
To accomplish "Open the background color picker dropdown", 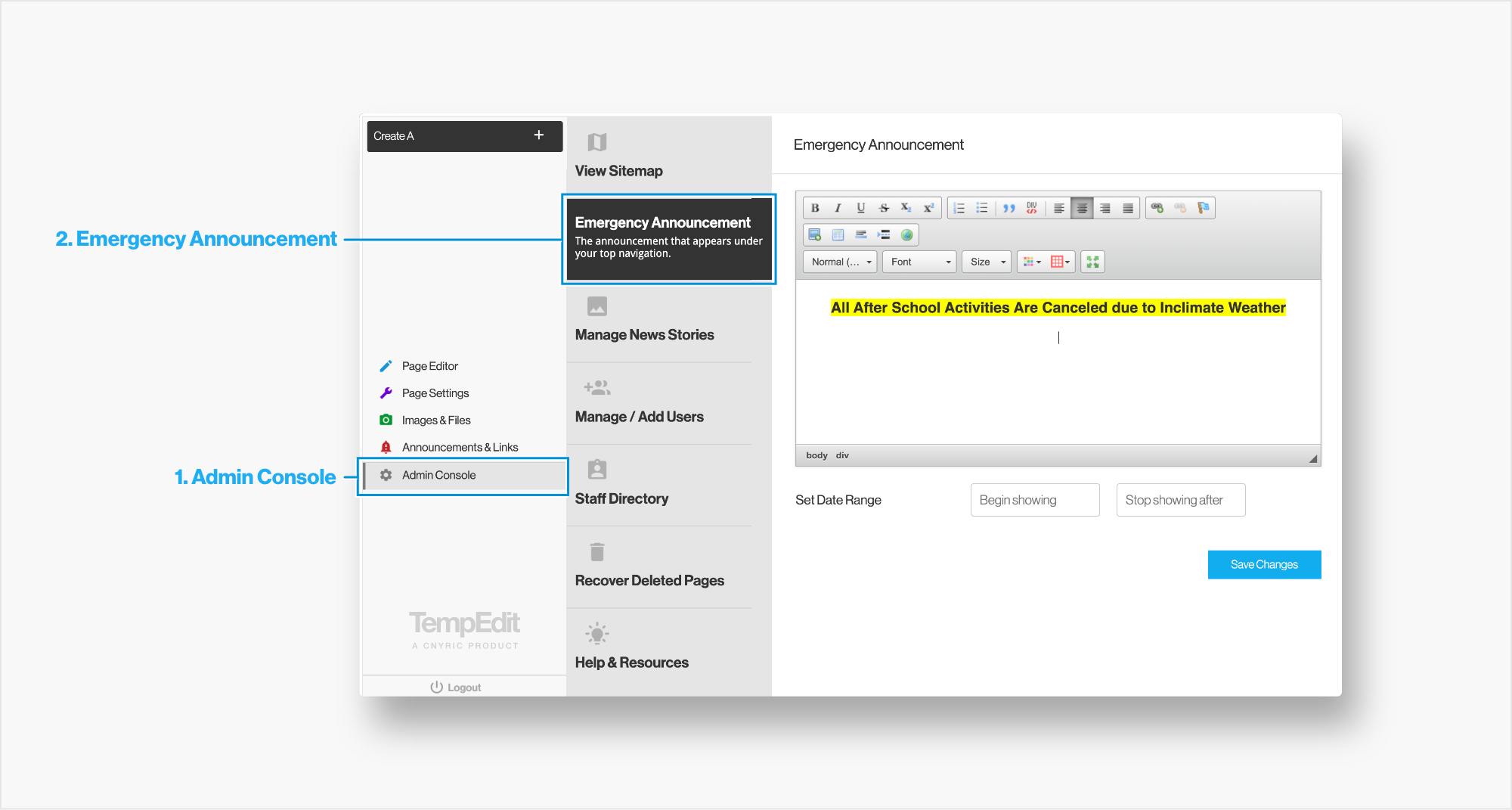I will (1060, 262).
